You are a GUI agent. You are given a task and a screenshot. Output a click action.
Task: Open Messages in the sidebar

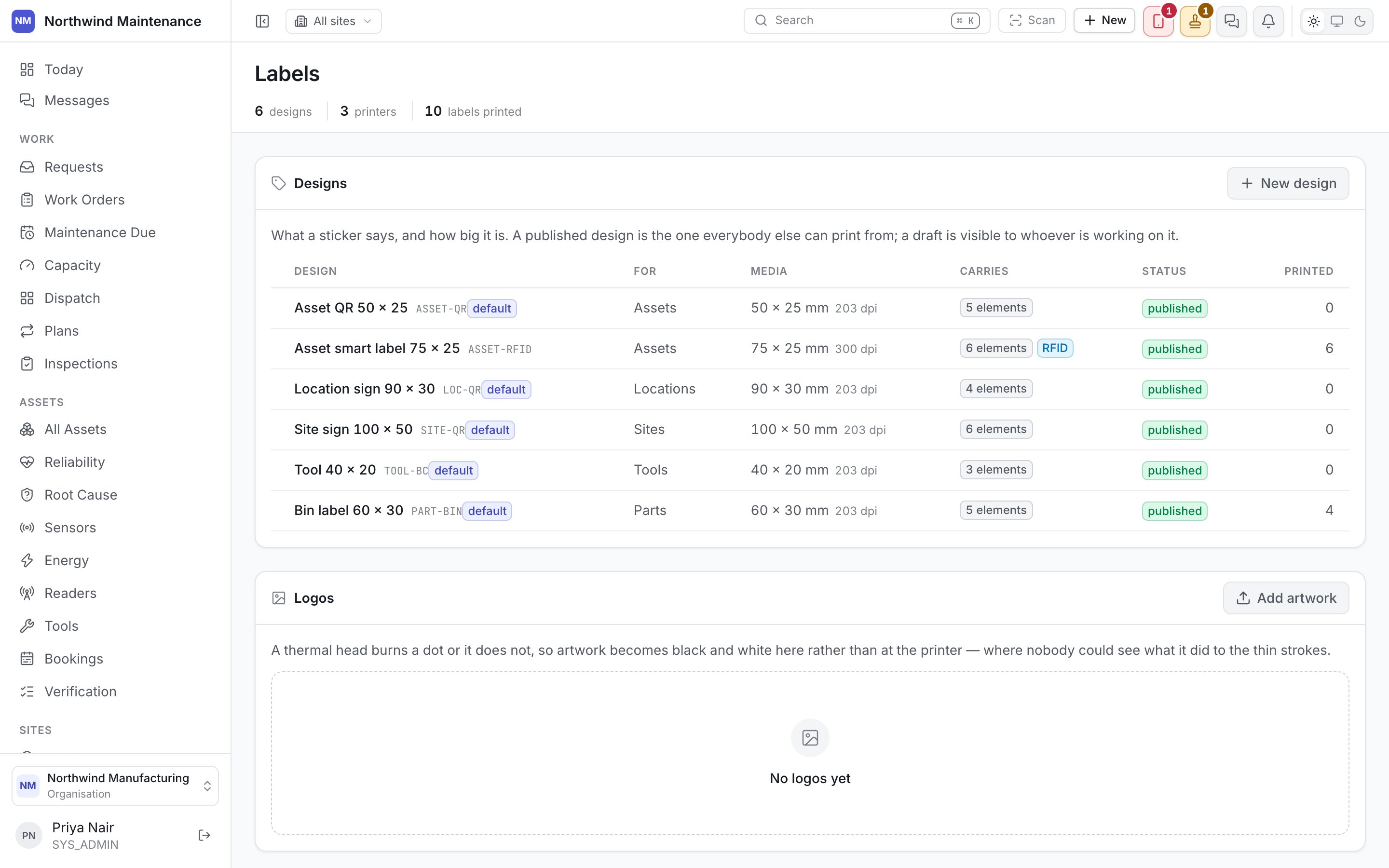click(115, 100)
